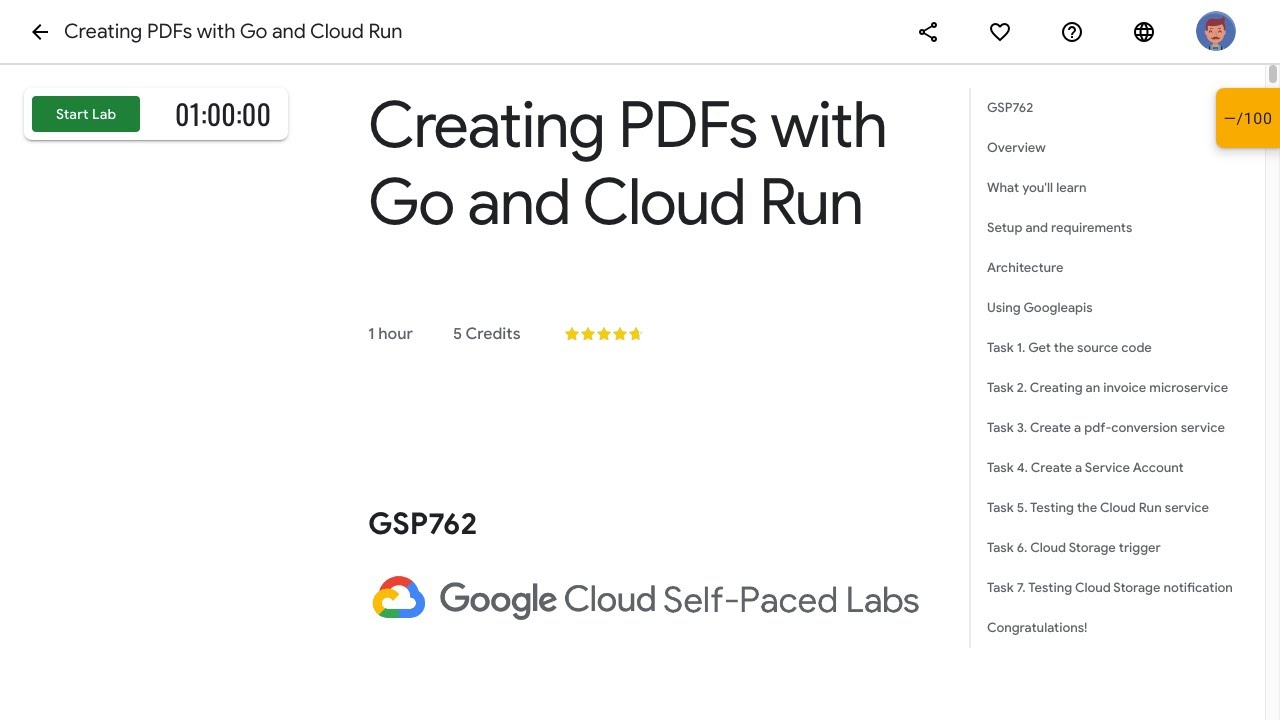Click the 01:00:00 lab timer
This screenshot has height=720, width=1280.
(223, 115)
